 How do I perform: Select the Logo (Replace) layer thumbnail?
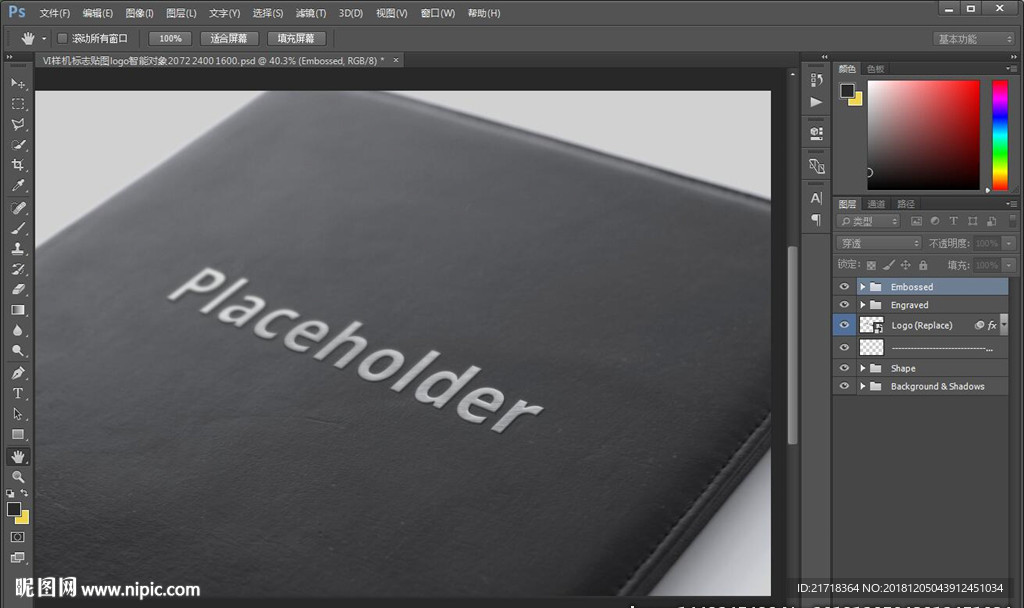[x=872, y=325]
